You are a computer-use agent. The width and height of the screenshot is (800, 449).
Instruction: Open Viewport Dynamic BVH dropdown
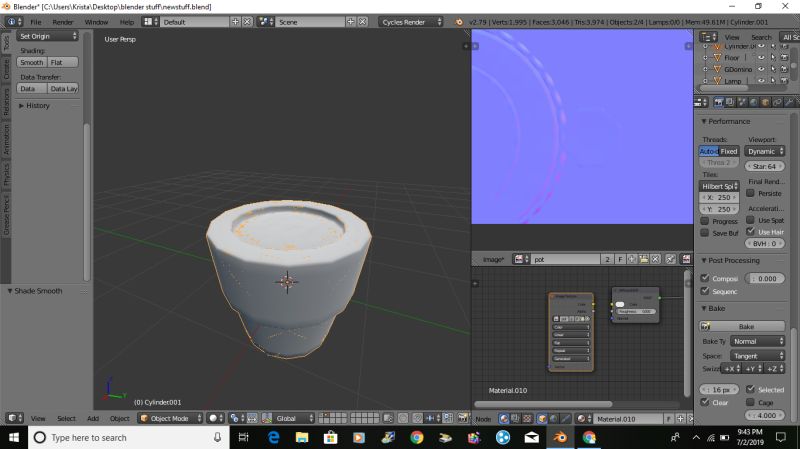click(x=764, y=152)
